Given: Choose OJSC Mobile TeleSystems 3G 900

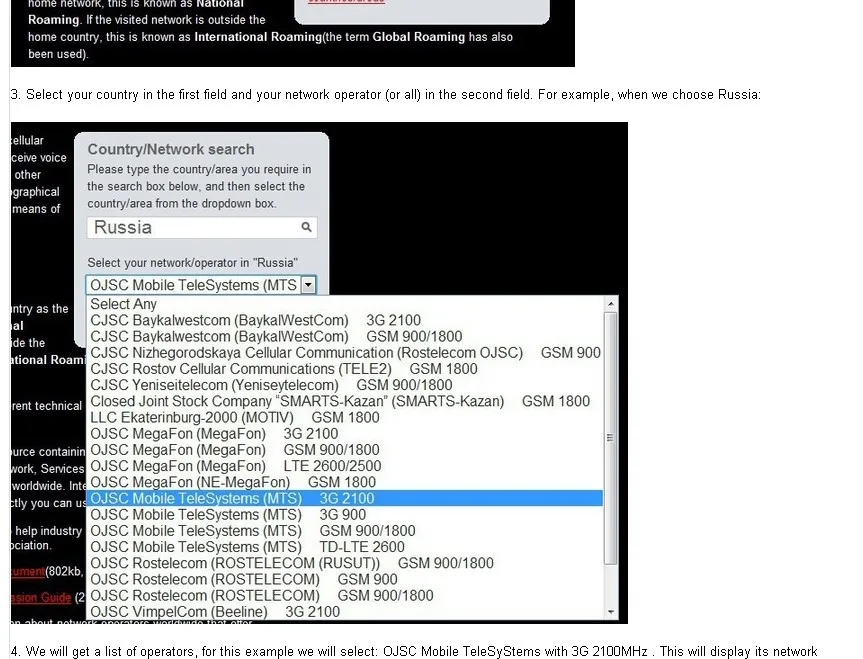Looking at the screenshot, I should point(345,515).
